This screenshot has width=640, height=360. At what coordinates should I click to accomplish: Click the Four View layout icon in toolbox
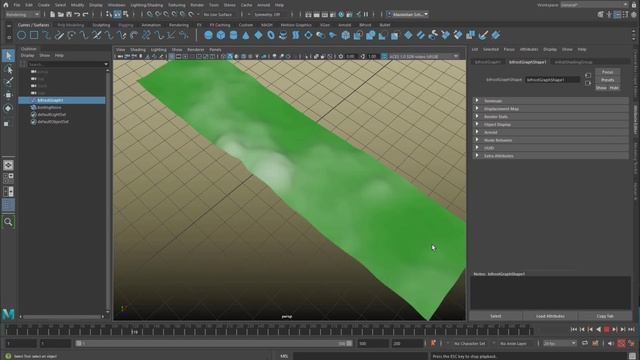point(8,178)
